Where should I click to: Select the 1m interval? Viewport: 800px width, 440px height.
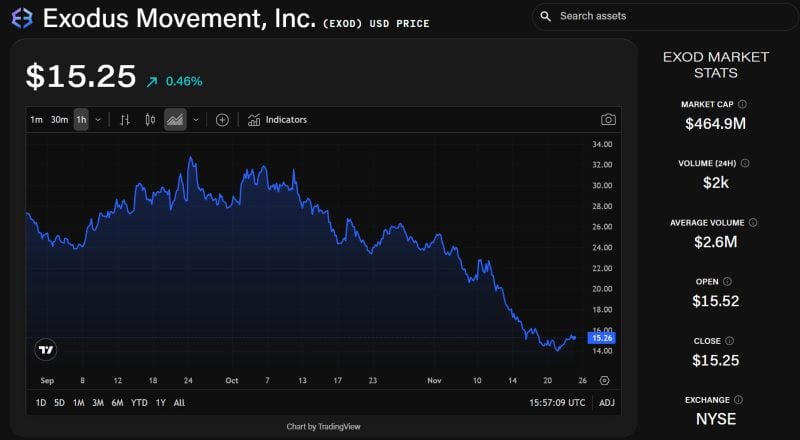point(36,120)
